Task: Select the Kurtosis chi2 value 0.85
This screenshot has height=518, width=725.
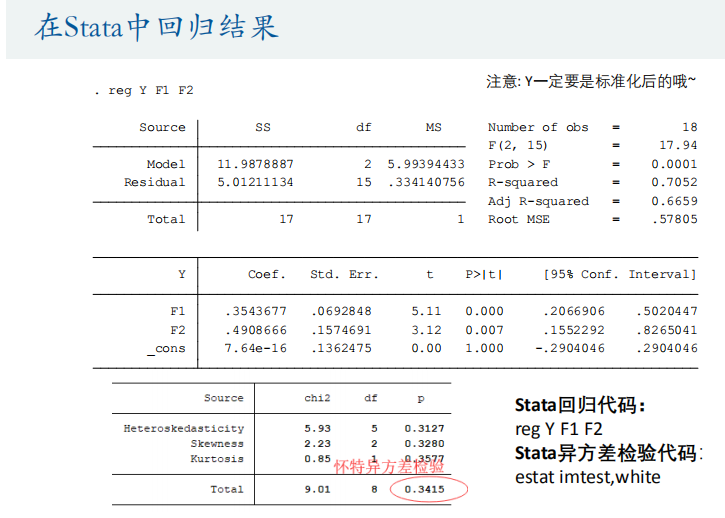Action: [317, 459]
